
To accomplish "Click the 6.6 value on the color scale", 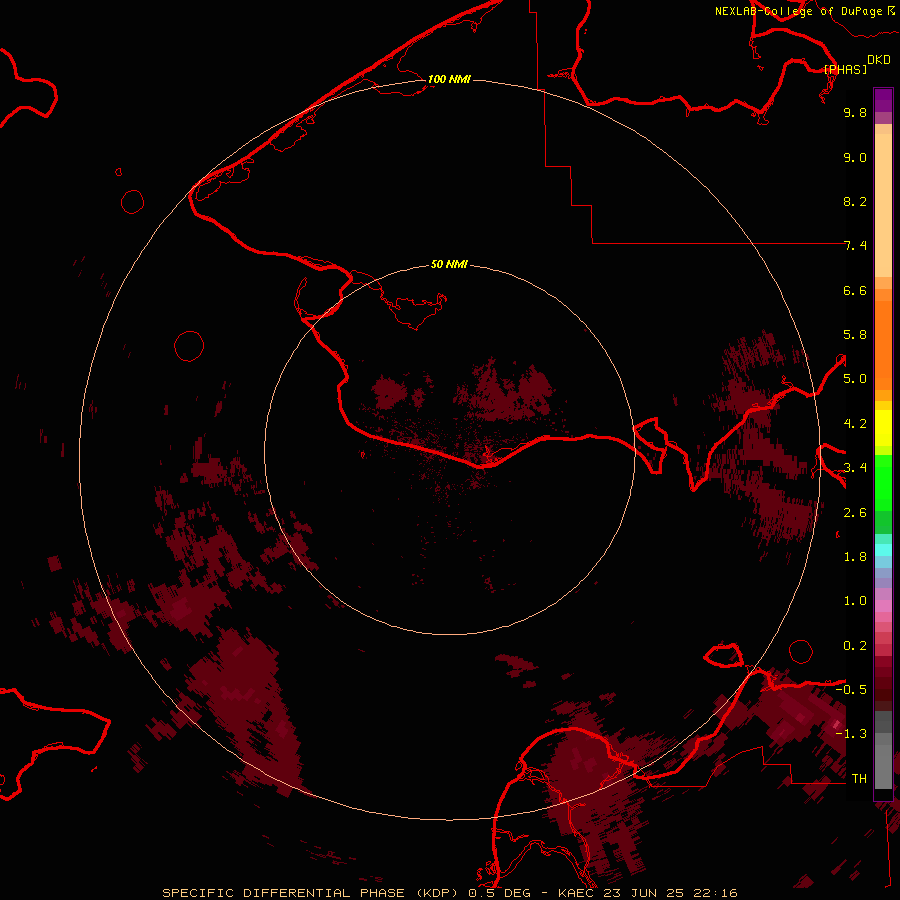I will [x=855, y=291].
